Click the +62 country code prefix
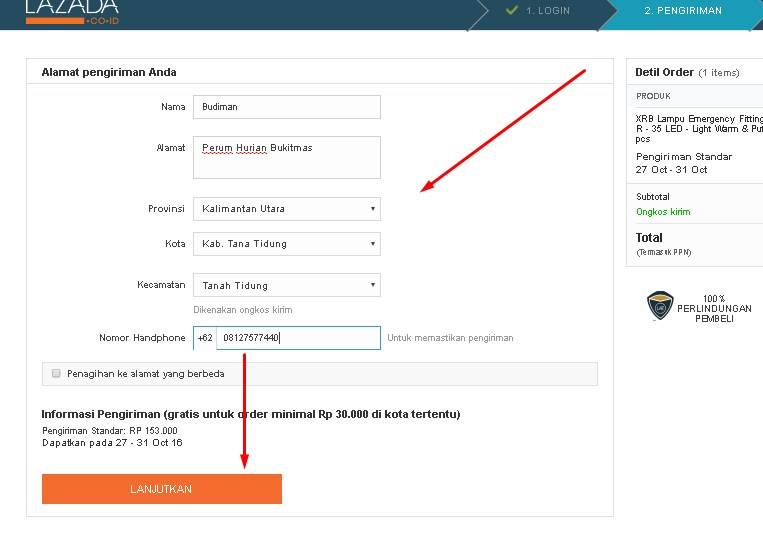 (x=205, y=338)
